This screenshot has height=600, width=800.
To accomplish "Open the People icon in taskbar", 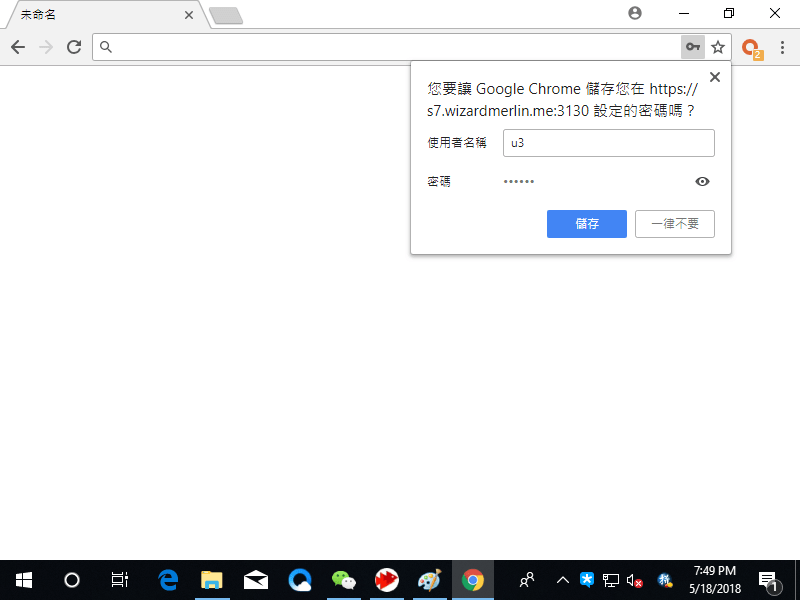I will [527, 580].
